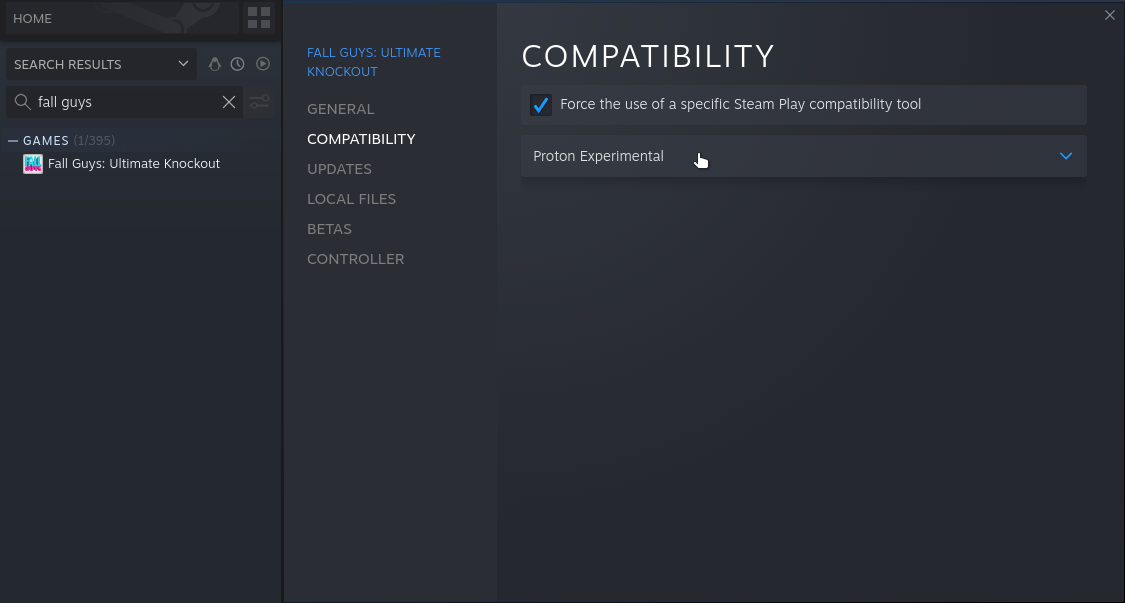Viewport: 1125px width, 603px height.
Task: Click the Home button in library
Action: (x=120, y=18)
